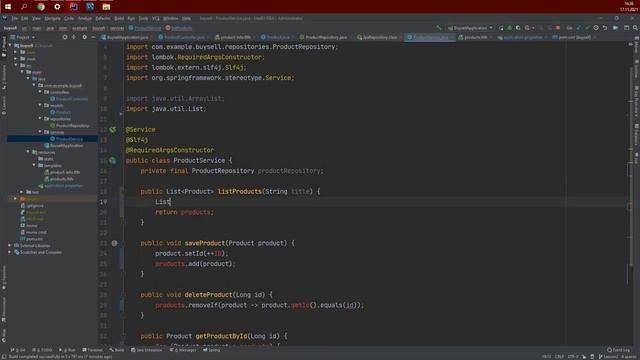Switch to JpaRepository.class tab
This screenshot has height=360, width=640.
pyautogui.click(x=380, y=37)
